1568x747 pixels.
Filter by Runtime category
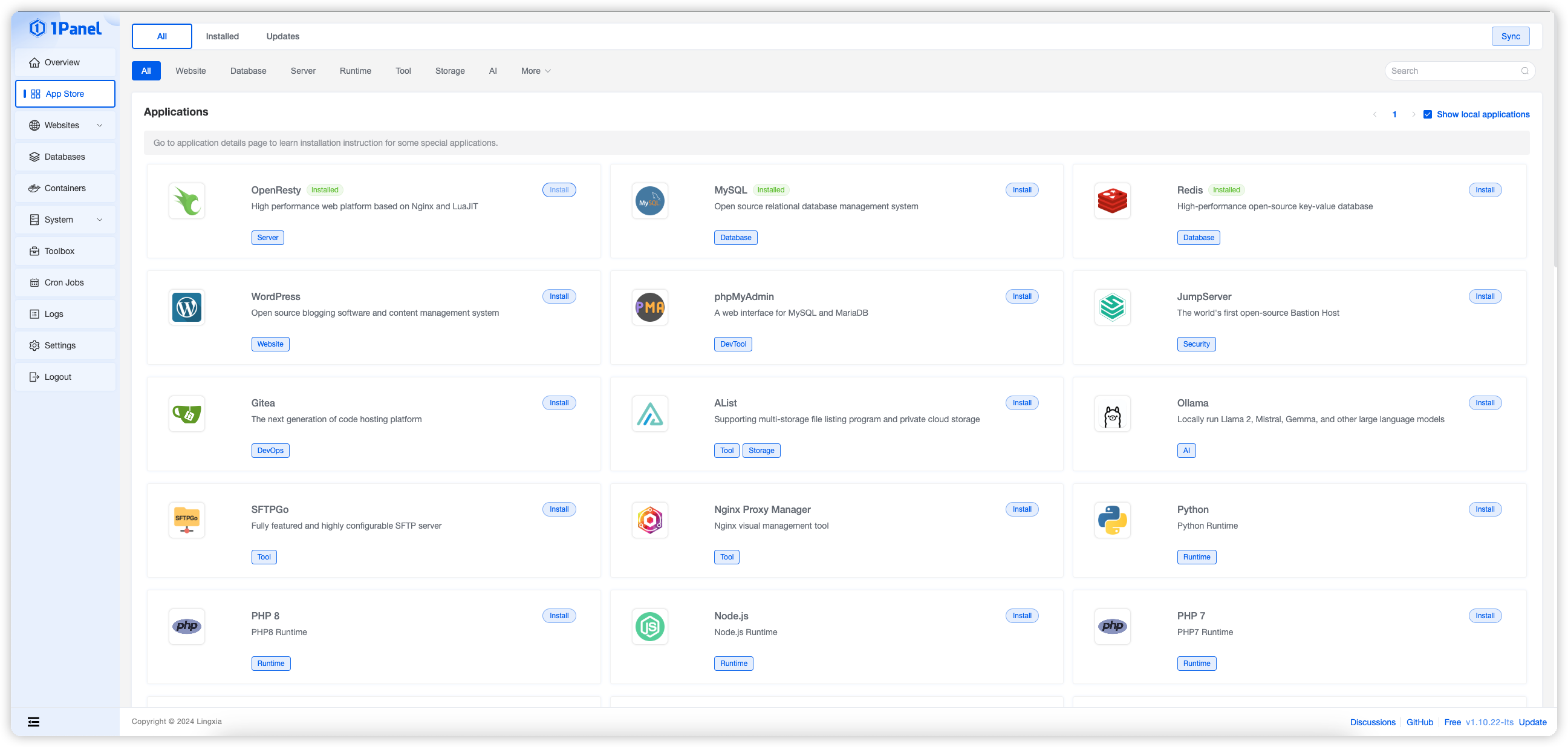[x=355, y=71]
